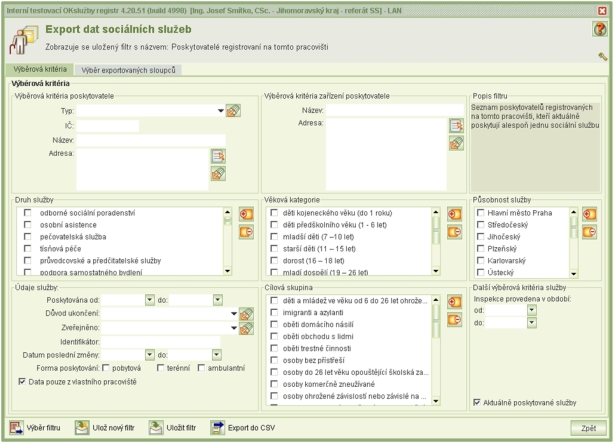Open Datum poslední změny from-date dropdown
Screen dimensions: 614x443
point(150,355)
